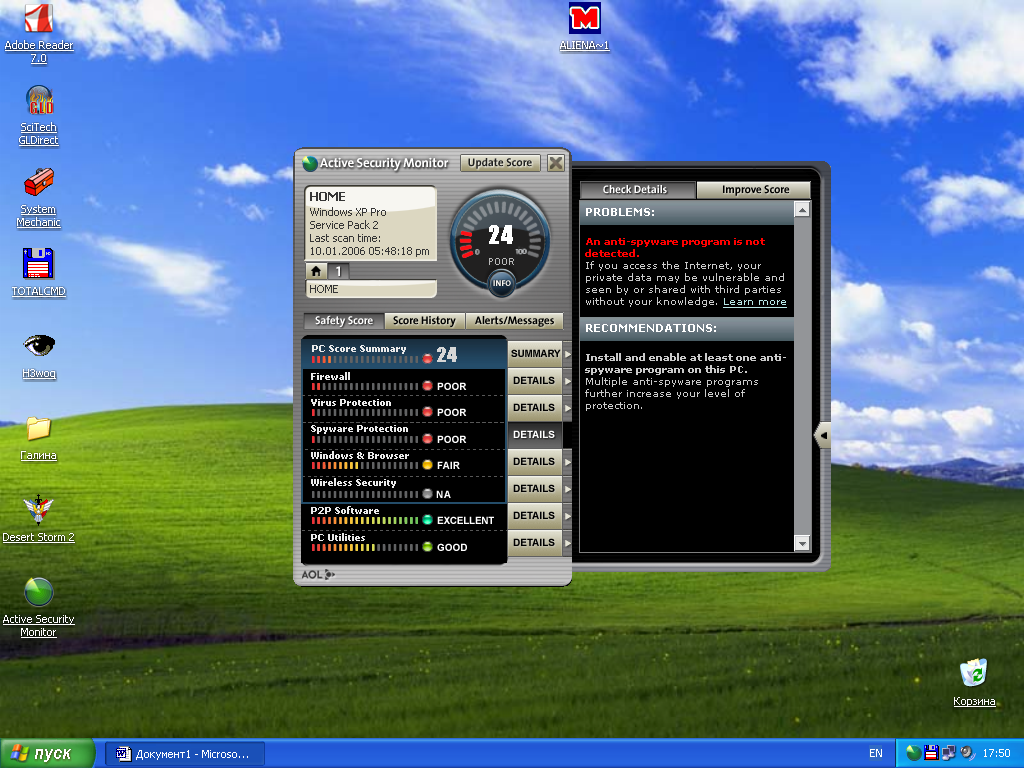This screenshot has height=768, width=1024.
Task: Follow the Learn more link
Action: click(x=754, y=302)
